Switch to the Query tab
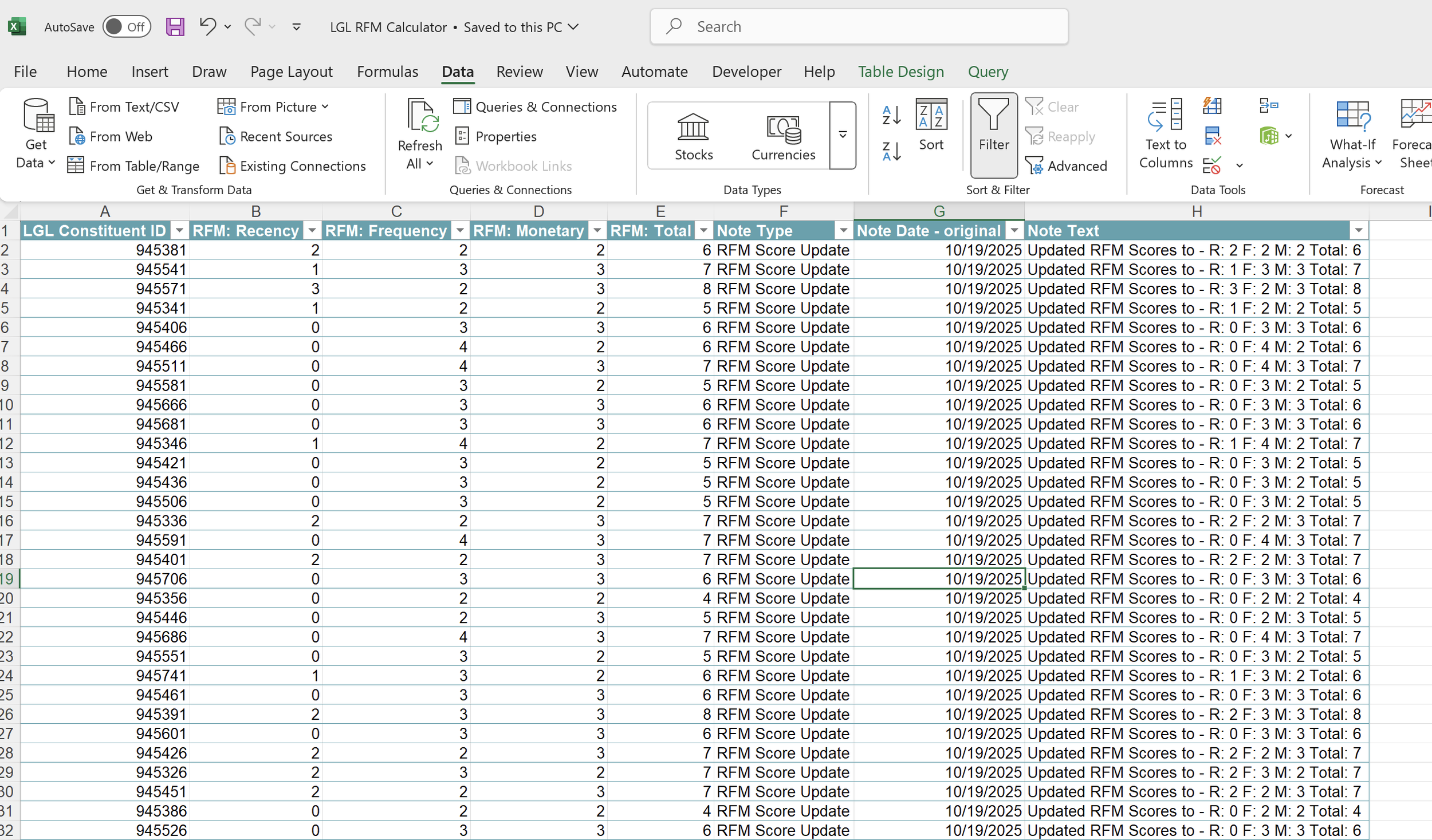Screen dimensions: 1432x840 pyautogui.click(x=988, y=72)
